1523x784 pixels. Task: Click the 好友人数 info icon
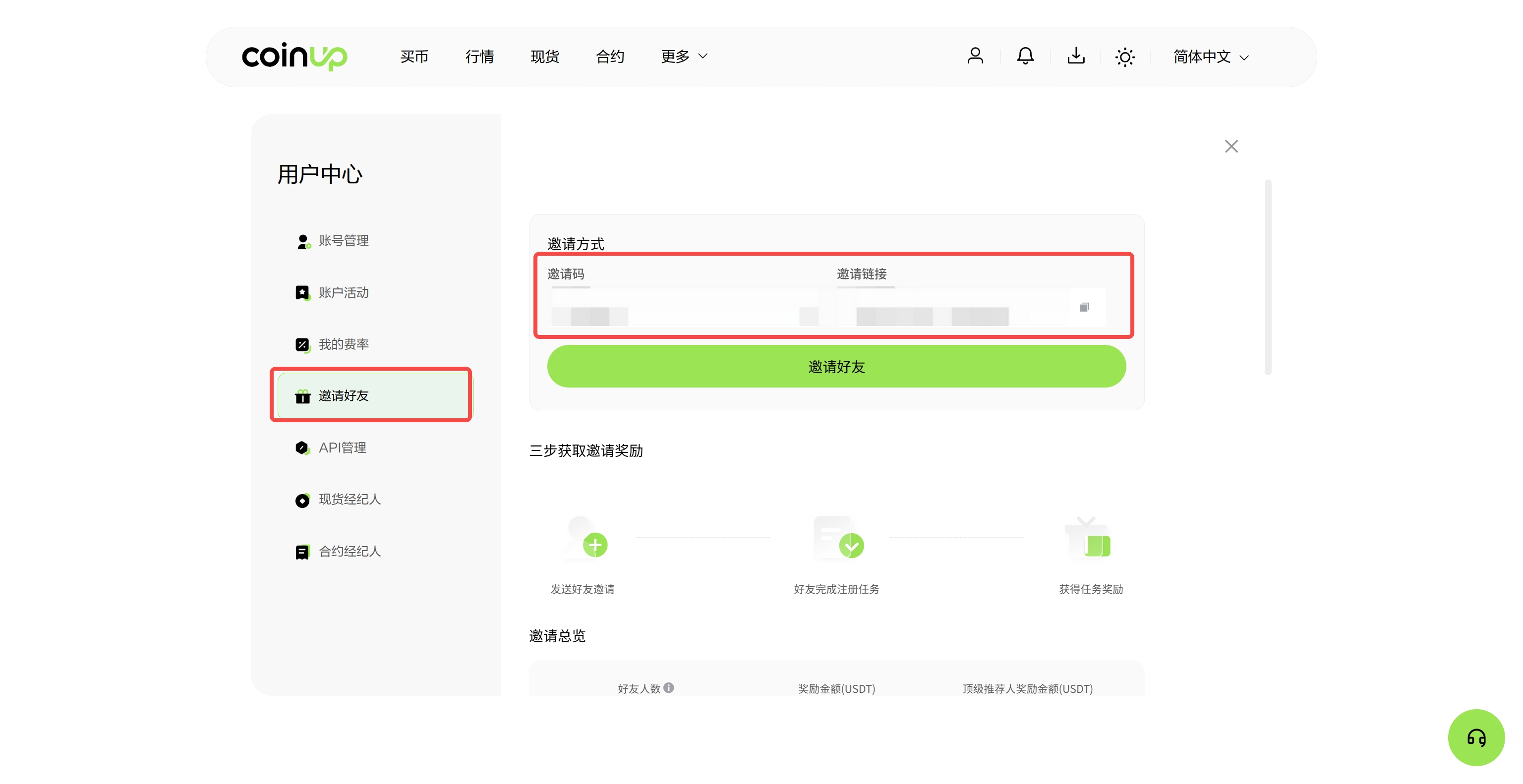[x=668, y=688]
